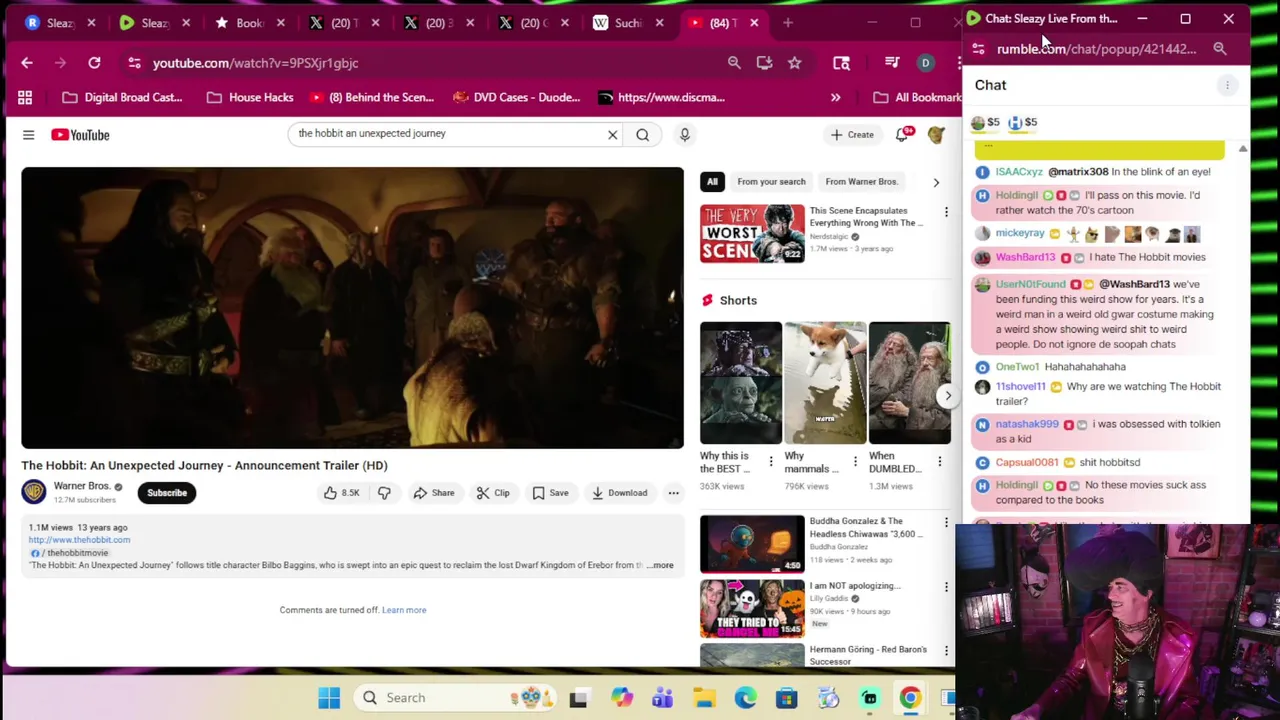
Task: Save video to a playlist
Action: tap(550, 492)
